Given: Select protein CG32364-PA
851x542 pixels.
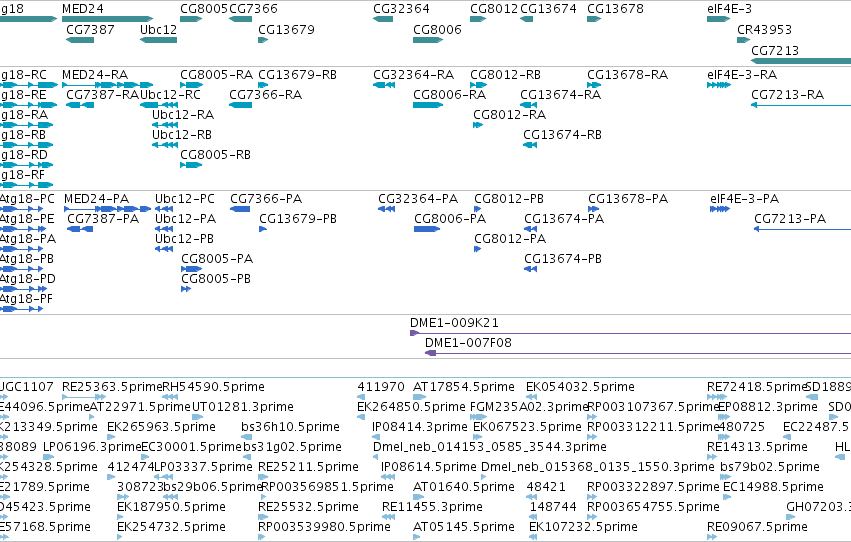Looking at the screenshot, I should click(x=386, y=209).
